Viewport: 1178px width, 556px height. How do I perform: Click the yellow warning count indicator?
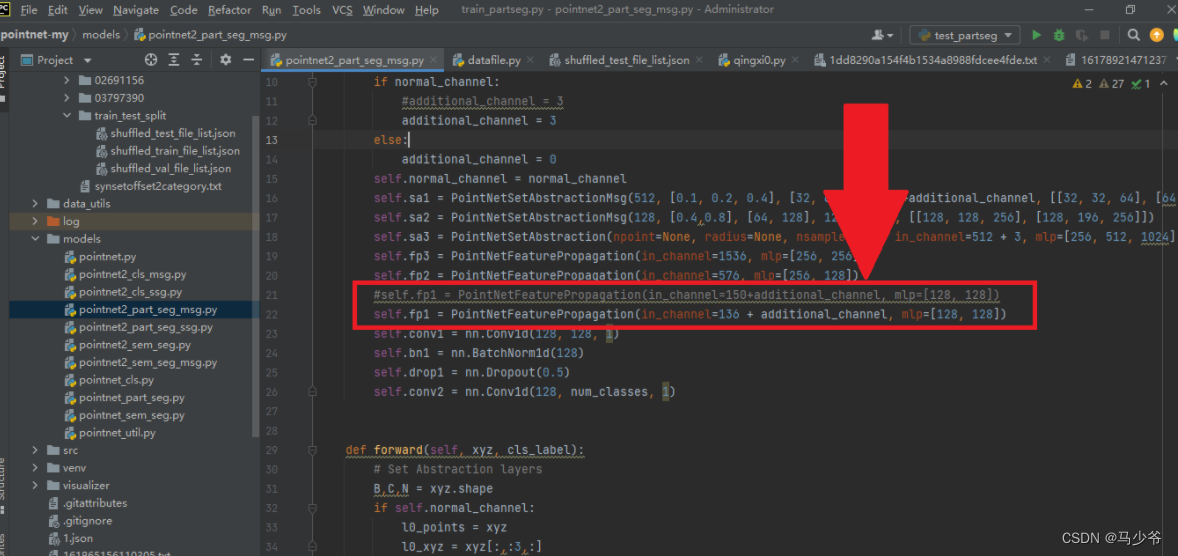click(1082, 83)
